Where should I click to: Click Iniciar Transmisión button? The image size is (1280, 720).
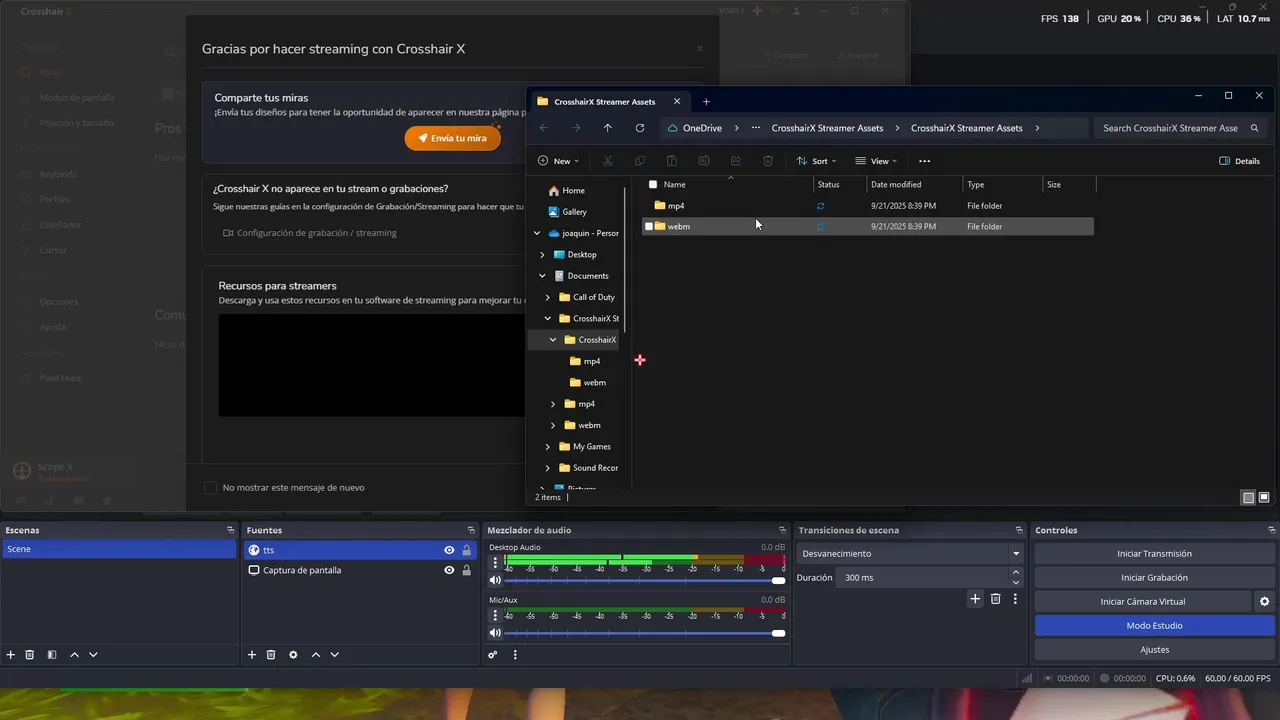[x=1154, y=553]
